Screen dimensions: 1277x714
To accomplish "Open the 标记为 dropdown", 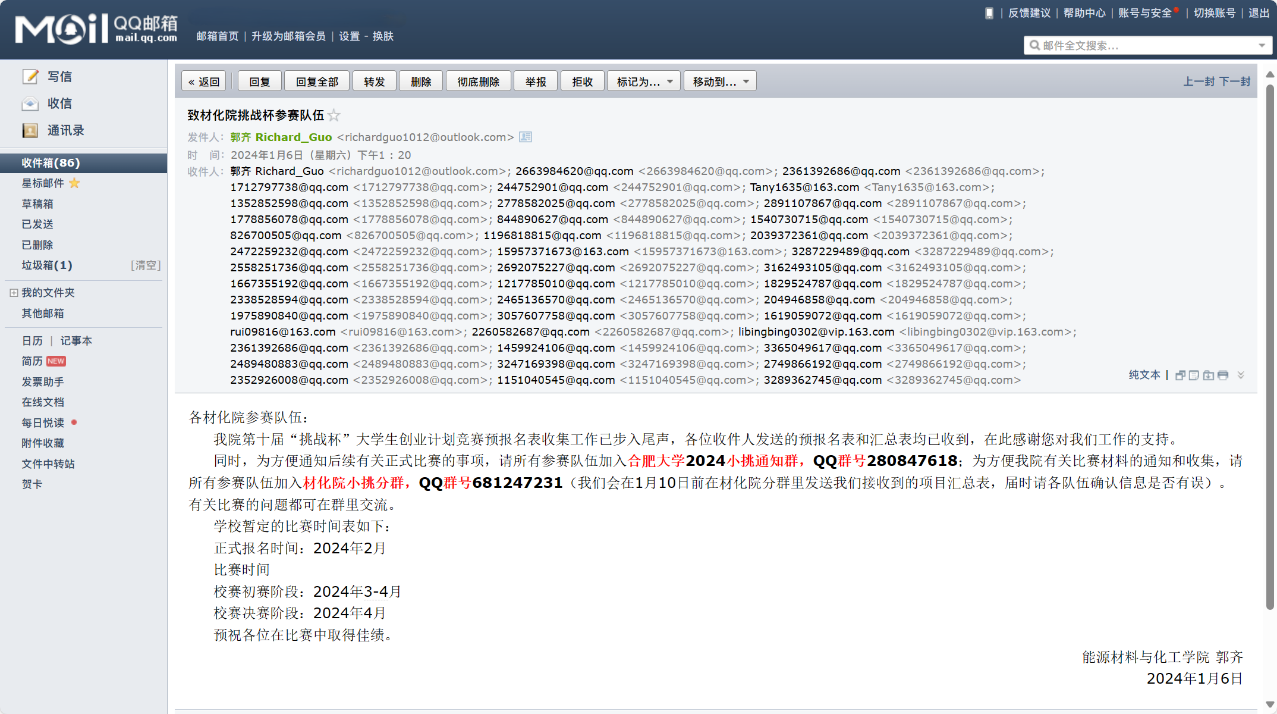I will 643,82.
